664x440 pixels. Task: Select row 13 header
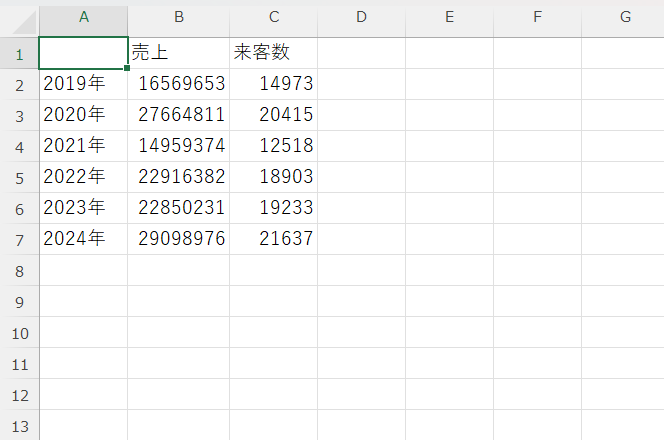click(19, 425)
